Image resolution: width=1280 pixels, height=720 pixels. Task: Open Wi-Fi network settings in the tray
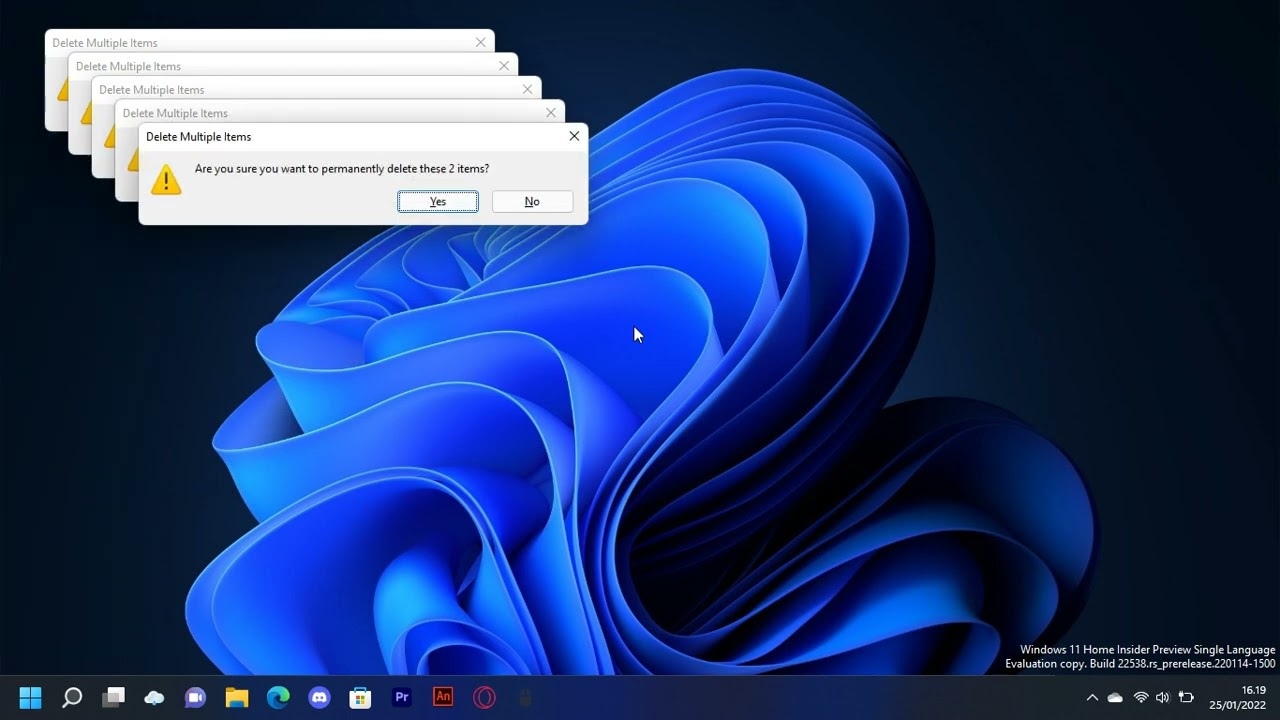1141,697
